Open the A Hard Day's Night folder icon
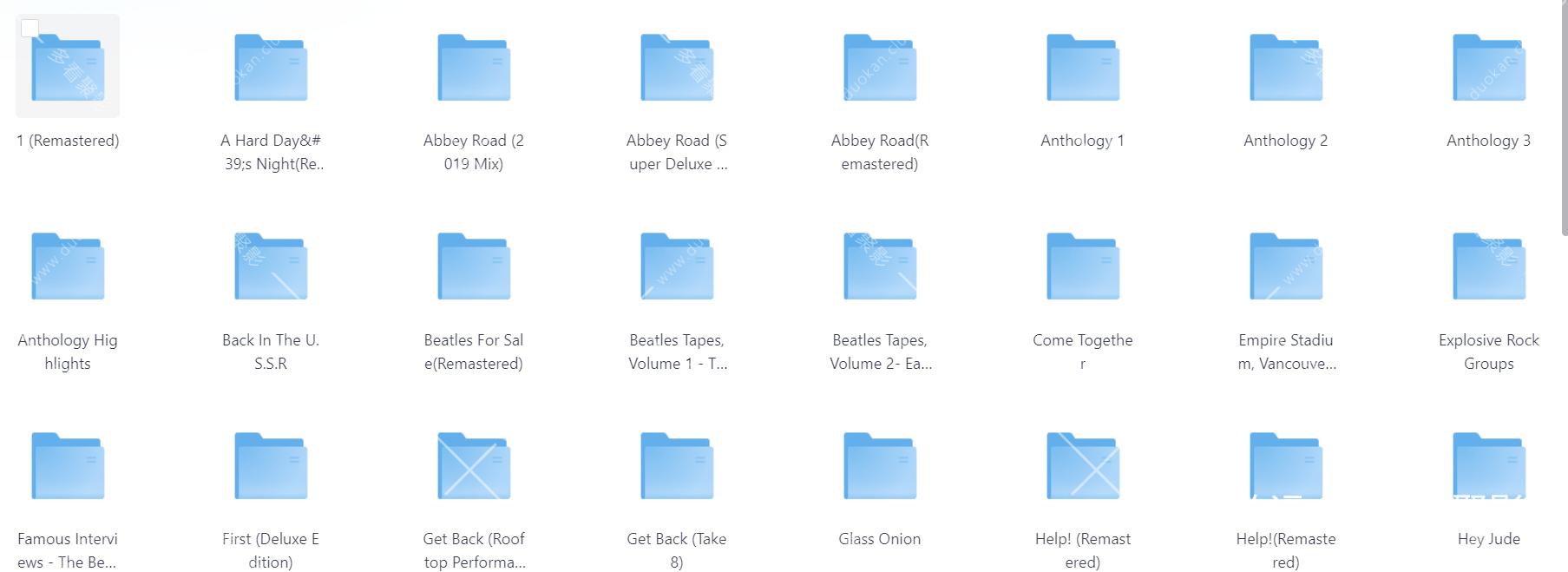1568x572 pixels. click(x=271, y=67)
